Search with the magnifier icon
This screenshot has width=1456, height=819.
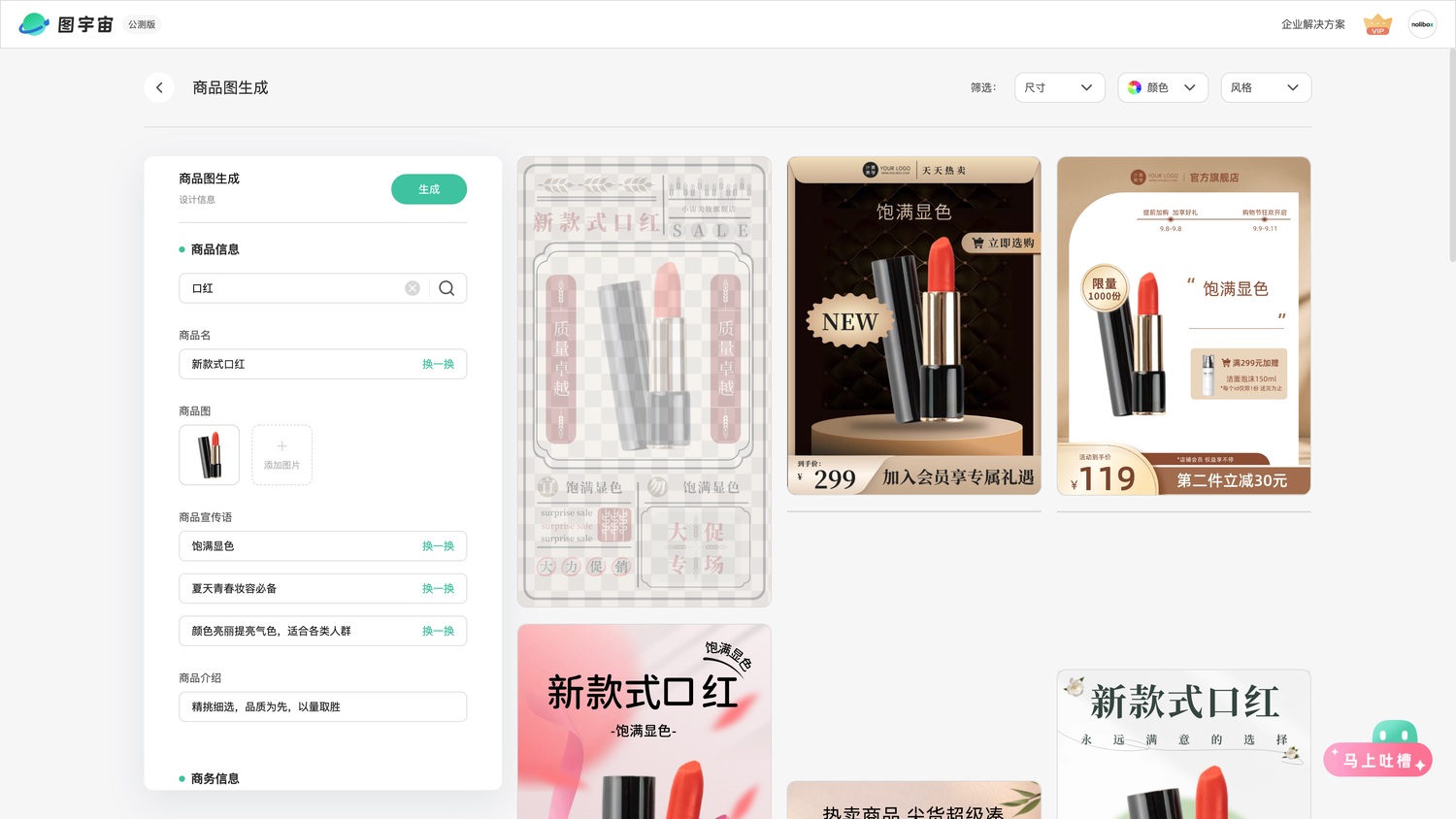pos(447,288)
